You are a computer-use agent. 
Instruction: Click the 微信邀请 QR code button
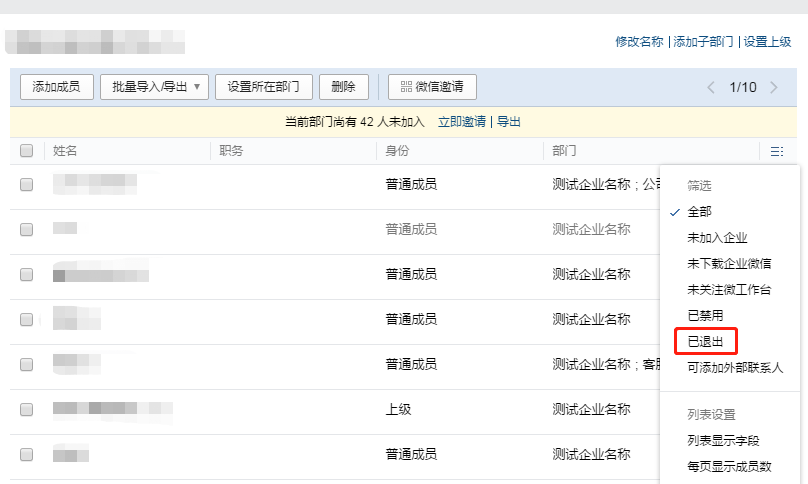click(x=432, y=87)
